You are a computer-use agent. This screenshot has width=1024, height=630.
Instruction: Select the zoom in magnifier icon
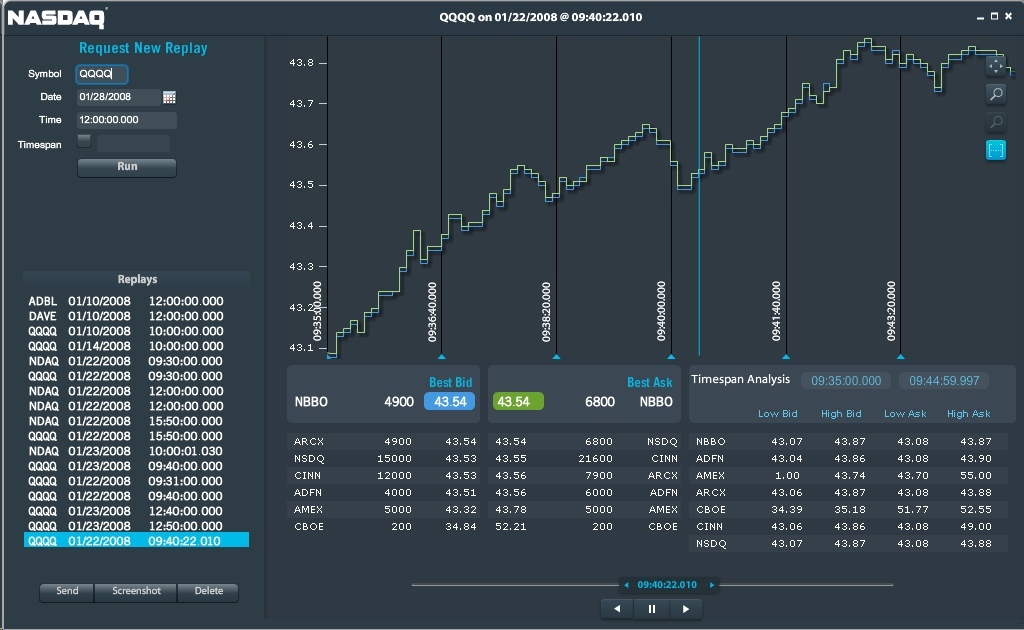(996, 94)
